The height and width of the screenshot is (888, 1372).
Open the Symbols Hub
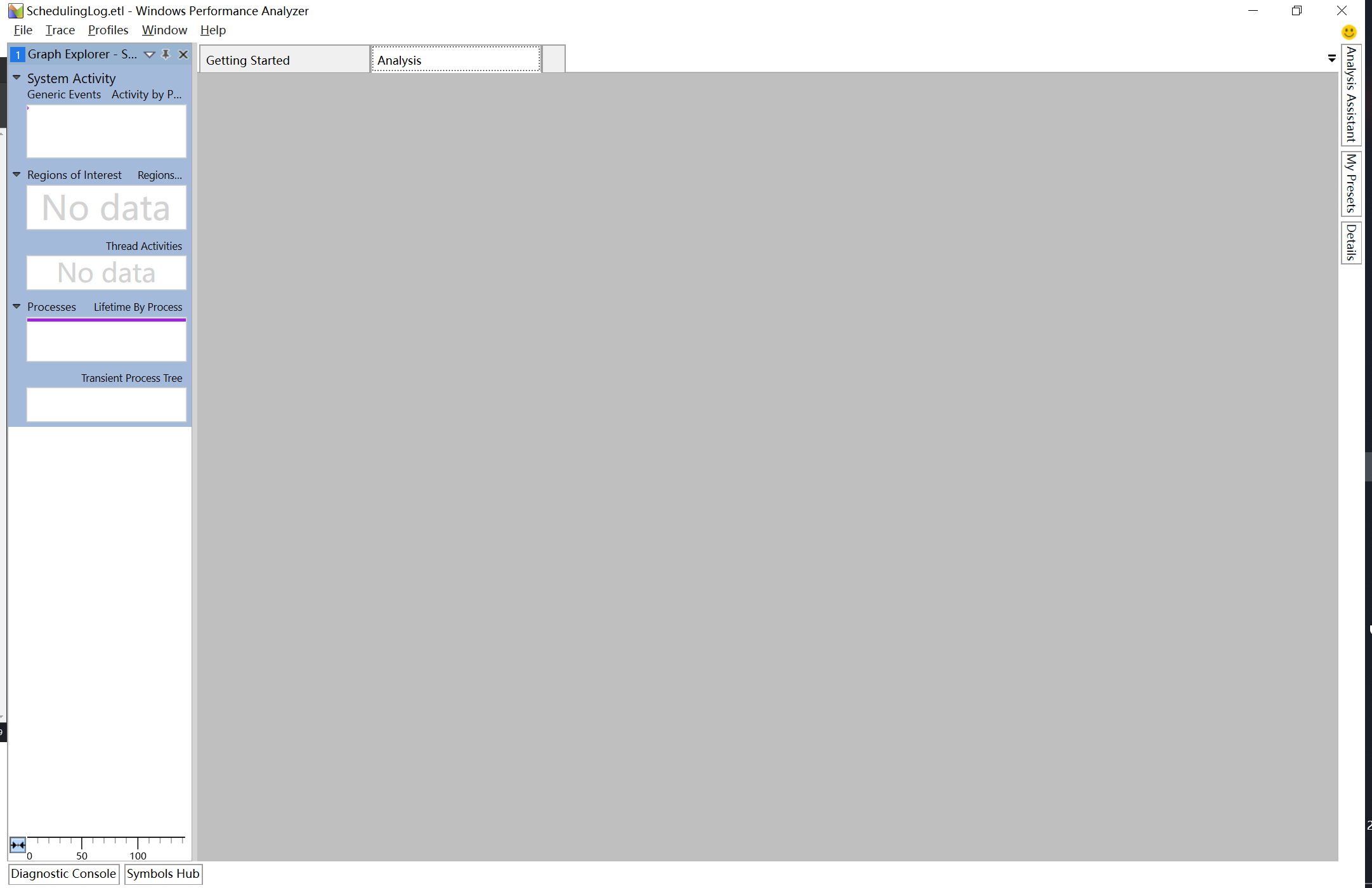(x=162, y=873)
